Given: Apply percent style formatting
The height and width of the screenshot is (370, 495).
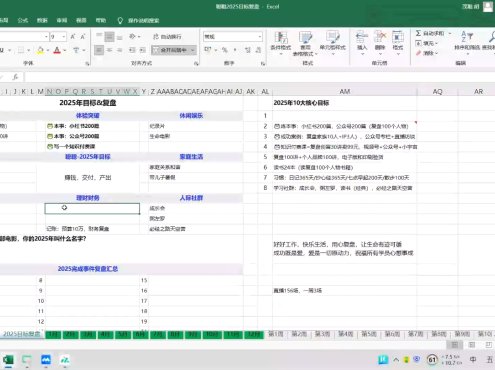Looking at the screenshot, I should 225,50.
